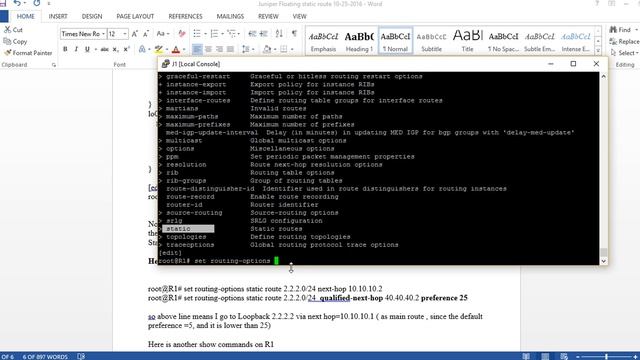
Task: Apply the Subtitle style
Action: click(431, 40)
